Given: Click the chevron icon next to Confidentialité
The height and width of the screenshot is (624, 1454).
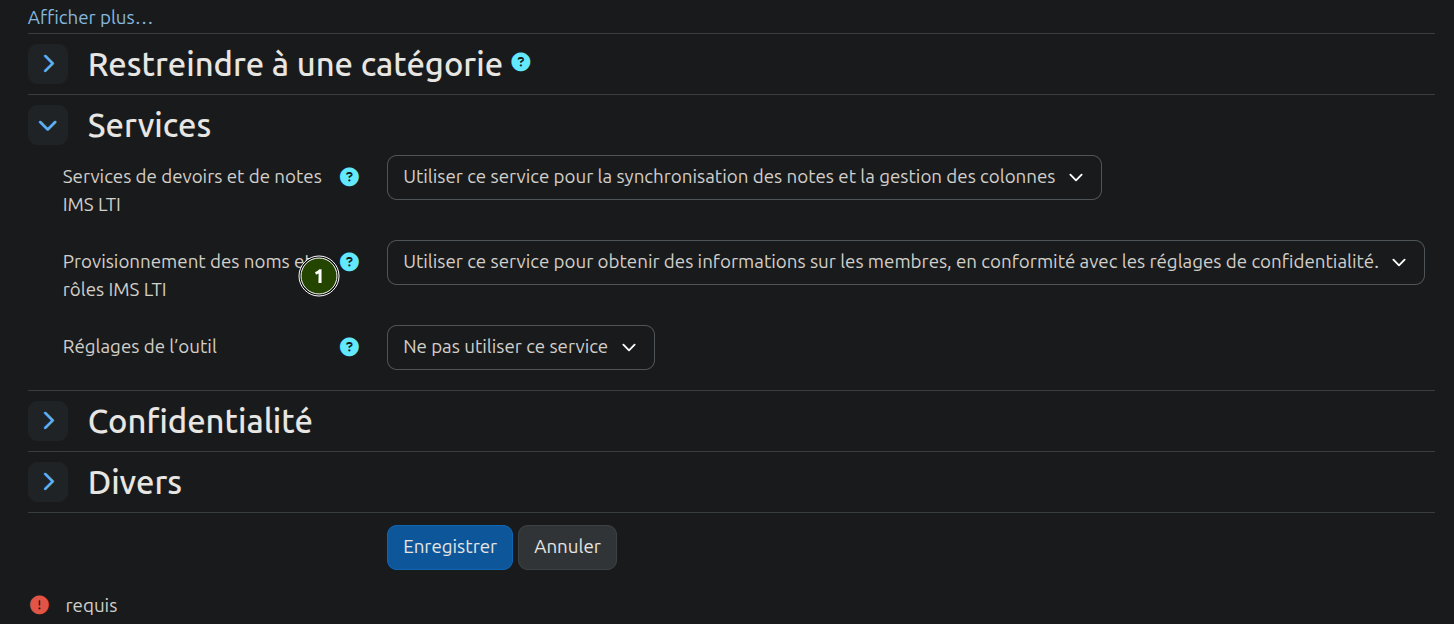Looking at the screenshot, I should click(47, 421).
